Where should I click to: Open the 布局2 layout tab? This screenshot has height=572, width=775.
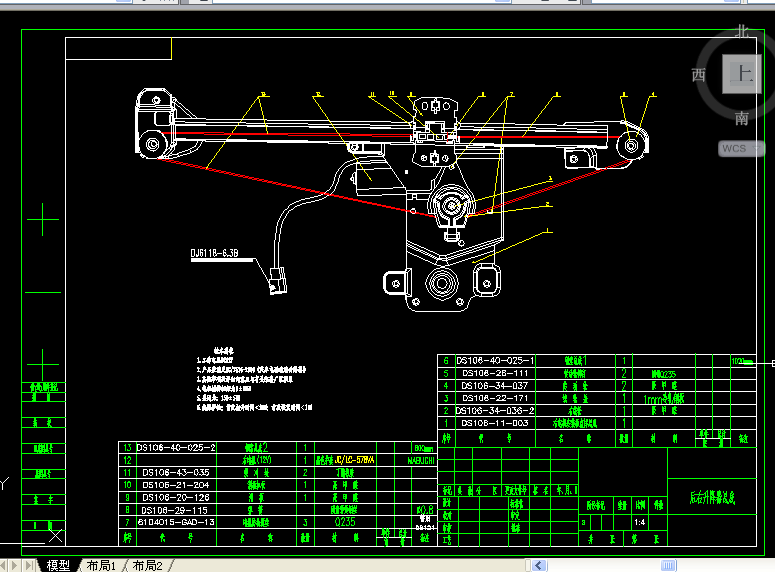tap(147, 565)
